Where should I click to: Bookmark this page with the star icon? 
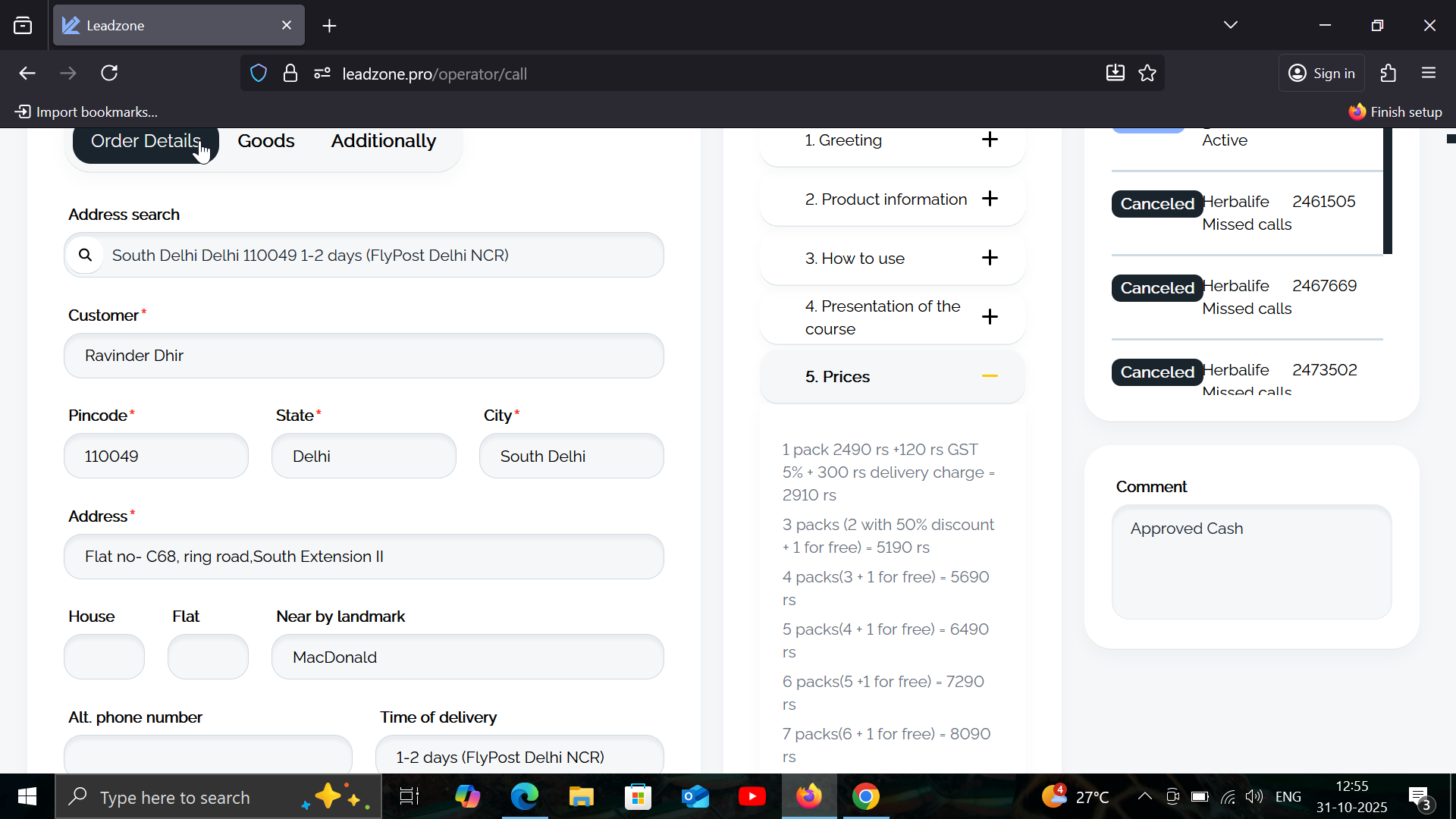[1147, 74]
